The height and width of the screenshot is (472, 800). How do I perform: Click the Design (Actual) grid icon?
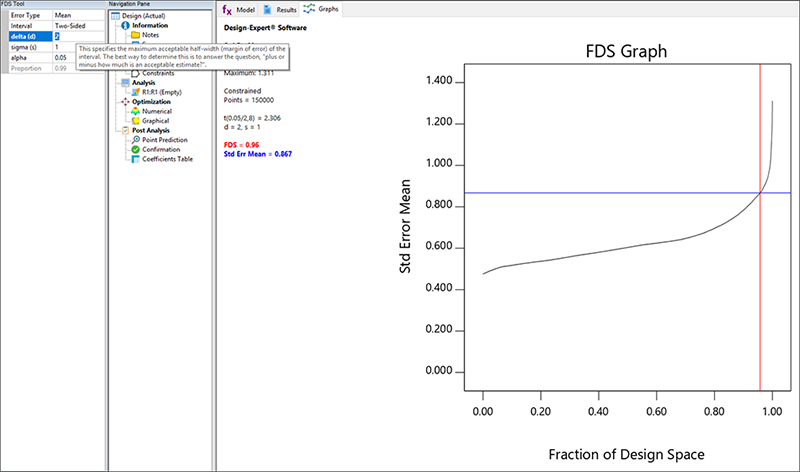click(114, 15)
